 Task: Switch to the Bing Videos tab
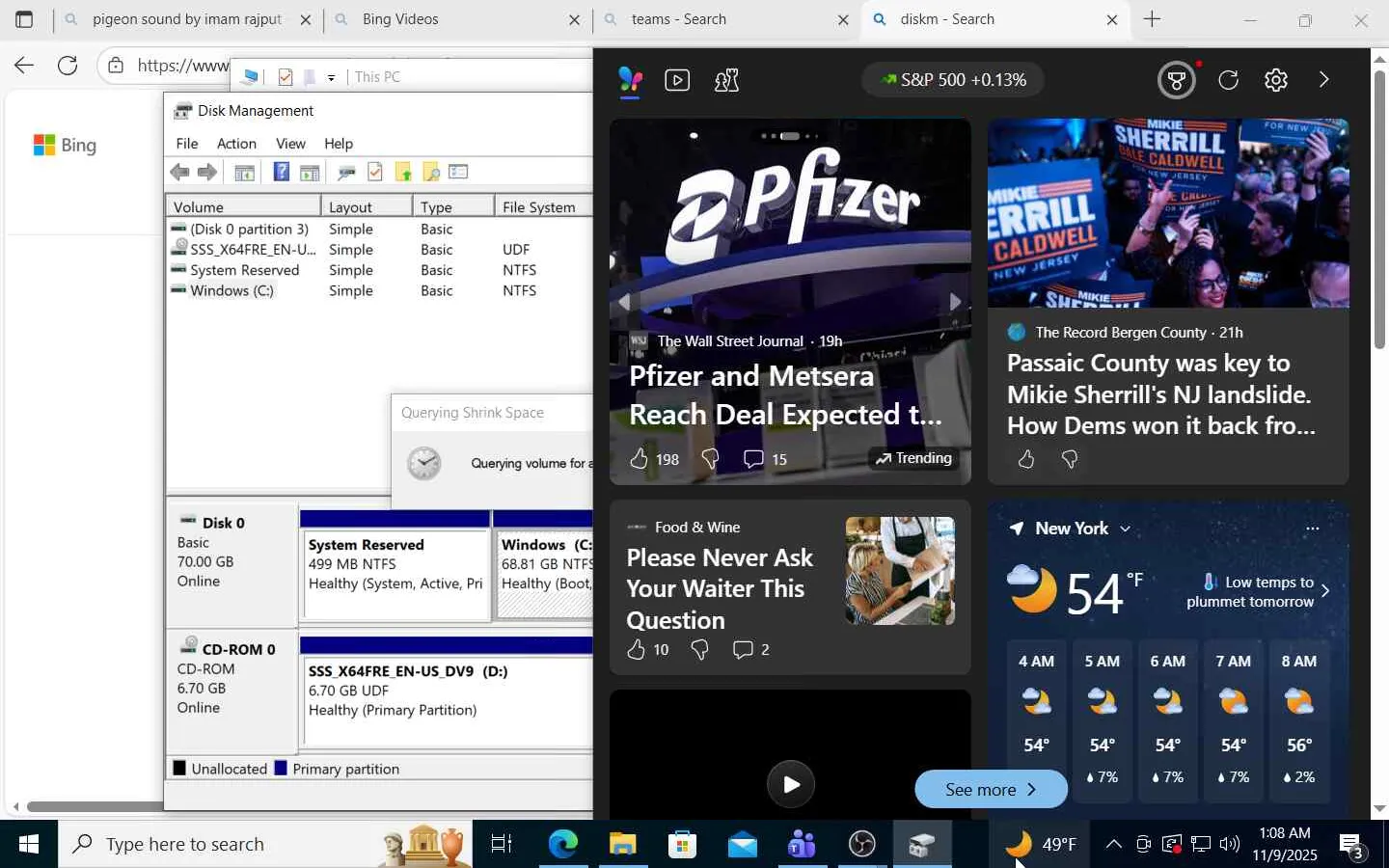click(x=457, y=19)
